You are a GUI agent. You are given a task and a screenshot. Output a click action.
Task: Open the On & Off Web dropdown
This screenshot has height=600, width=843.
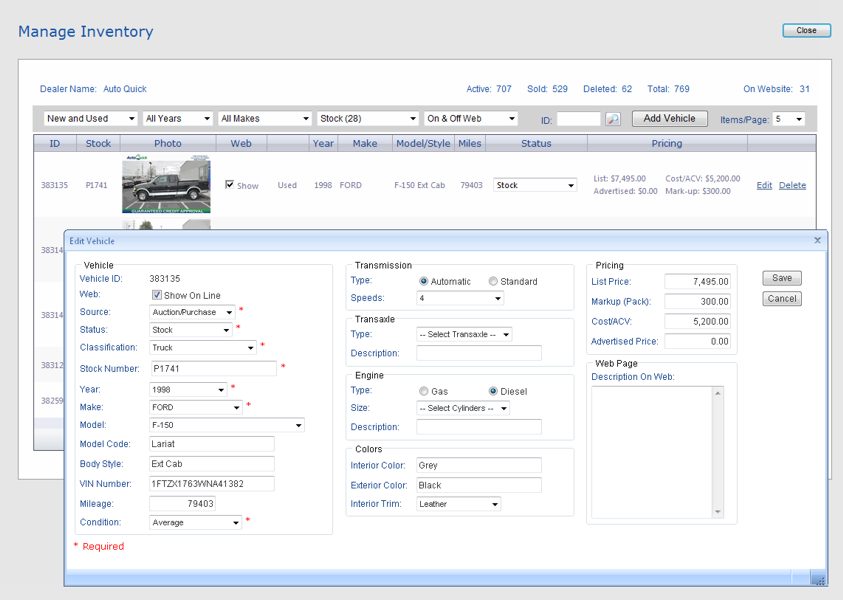[471, 118]
